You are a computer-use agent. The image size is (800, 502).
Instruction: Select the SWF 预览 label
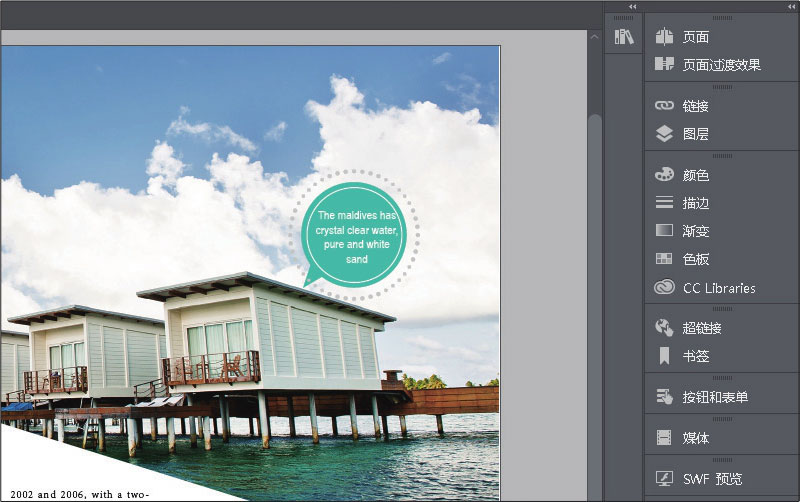pyautogui.click(x=712, y=479)
